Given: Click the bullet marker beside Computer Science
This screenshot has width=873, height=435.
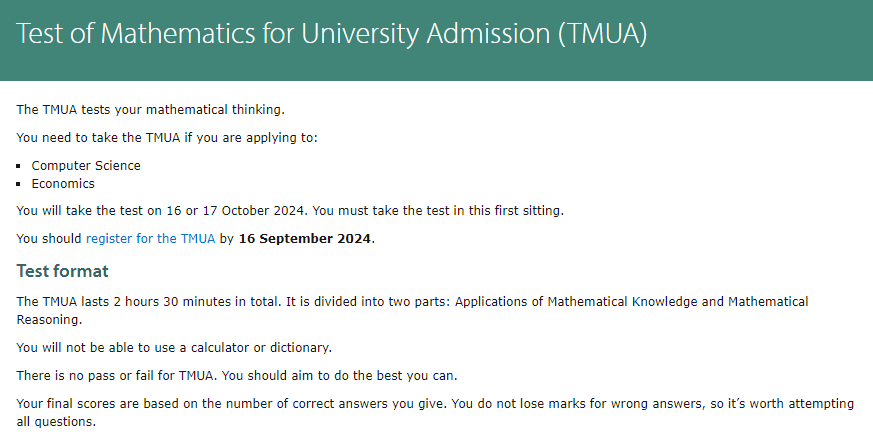Looking at the screenshot, I should tap(19, 166).
